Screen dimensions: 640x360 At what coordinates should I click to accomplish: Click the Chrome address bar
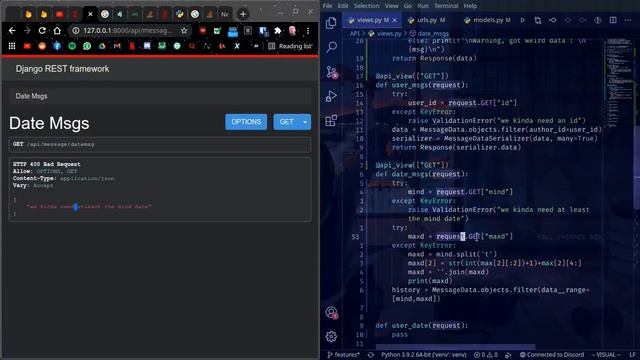pyautogui.click(x=128, y=31)
